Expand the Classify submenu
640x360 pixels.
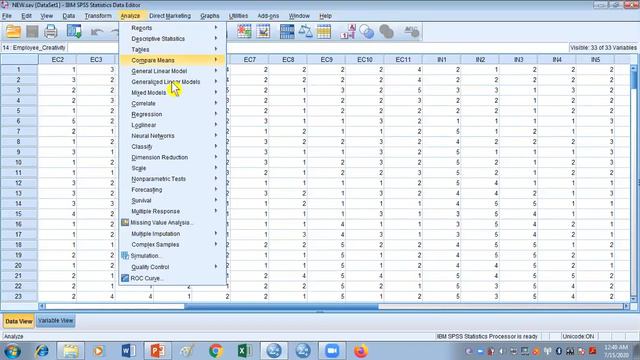coord(173,147)
